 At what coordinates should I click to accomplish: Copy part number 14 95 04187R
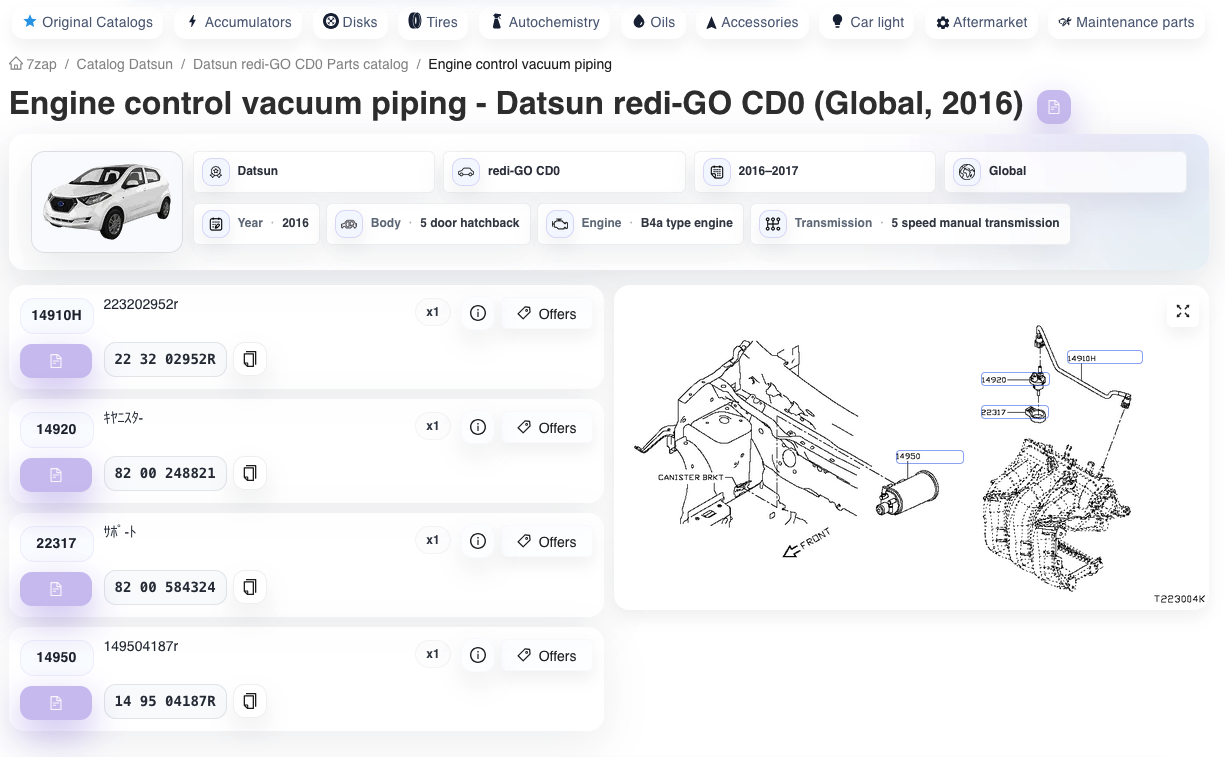click(x=250, y=701)
